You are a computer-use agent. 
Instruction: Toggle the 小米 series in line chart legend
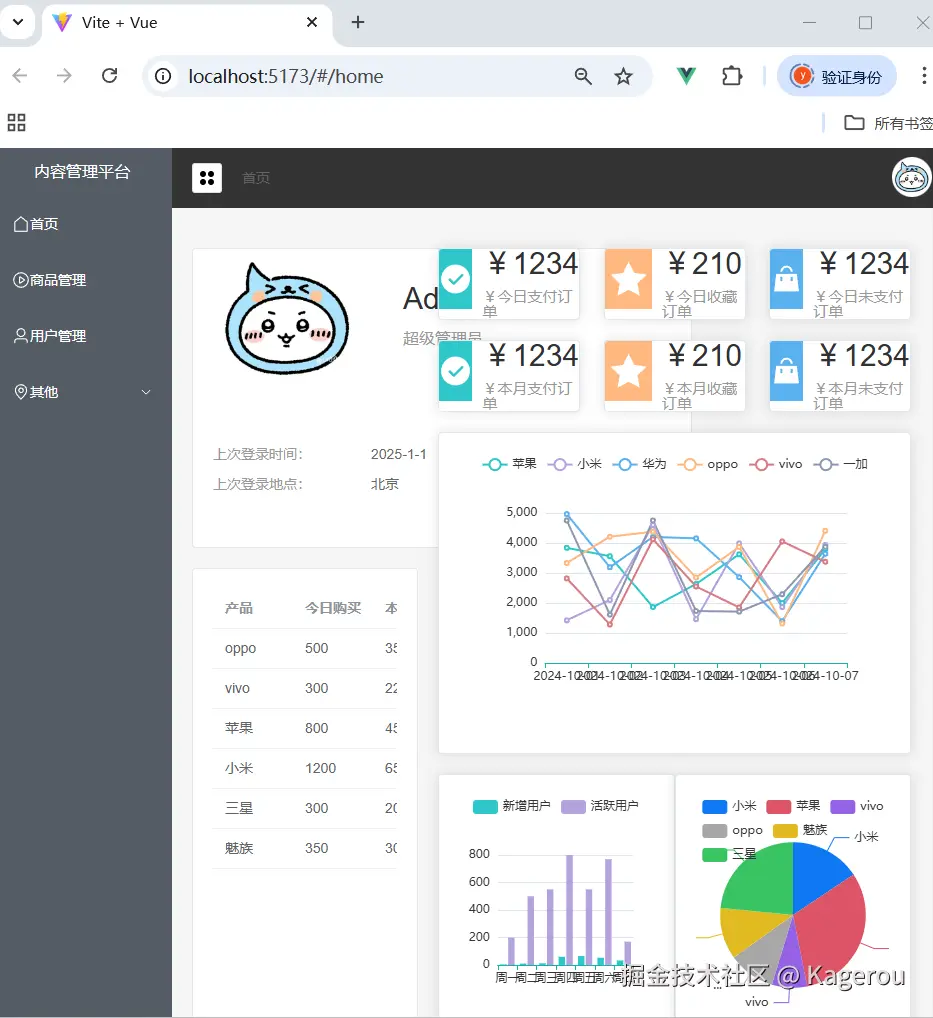575,464
